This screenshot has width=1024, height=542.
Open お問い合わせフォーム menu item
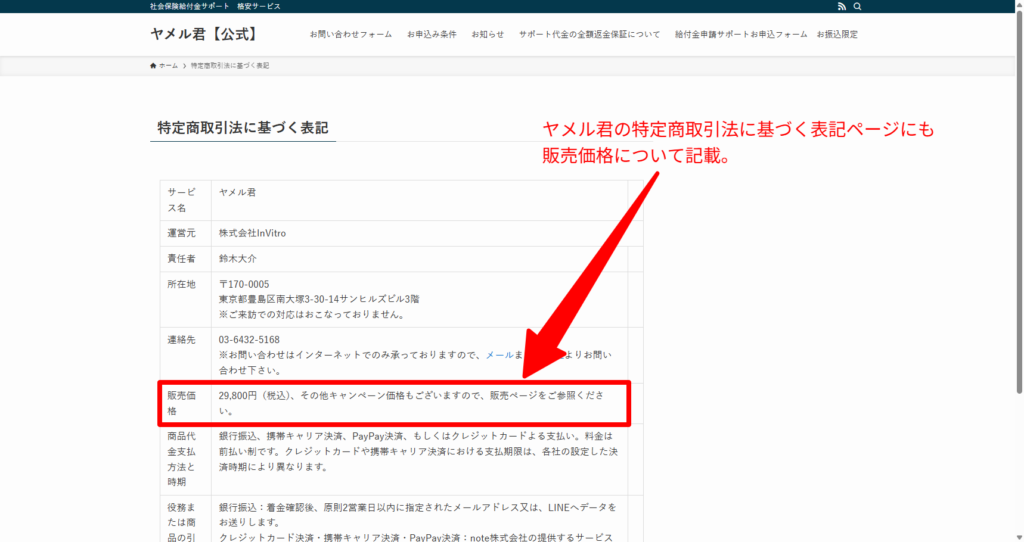(x=351, y=35)
